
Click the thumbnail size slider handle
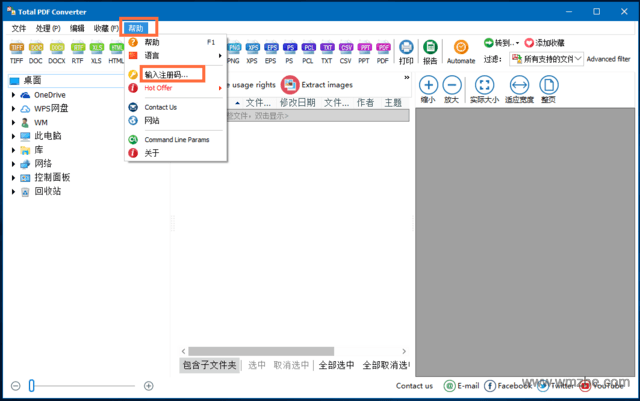coord(31,385)
